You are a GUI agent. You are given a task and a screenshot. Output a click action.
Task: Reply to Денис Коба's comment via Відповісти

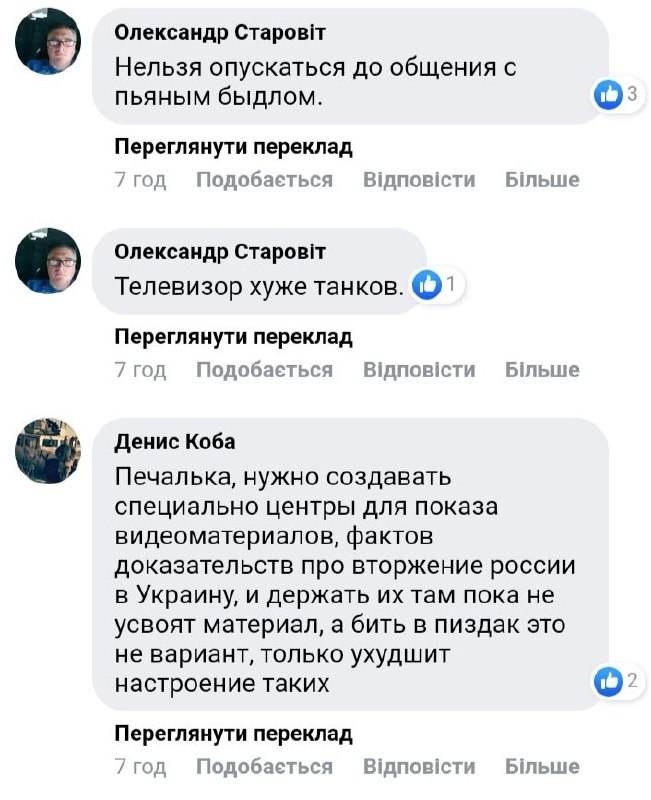tap(419, 767)
